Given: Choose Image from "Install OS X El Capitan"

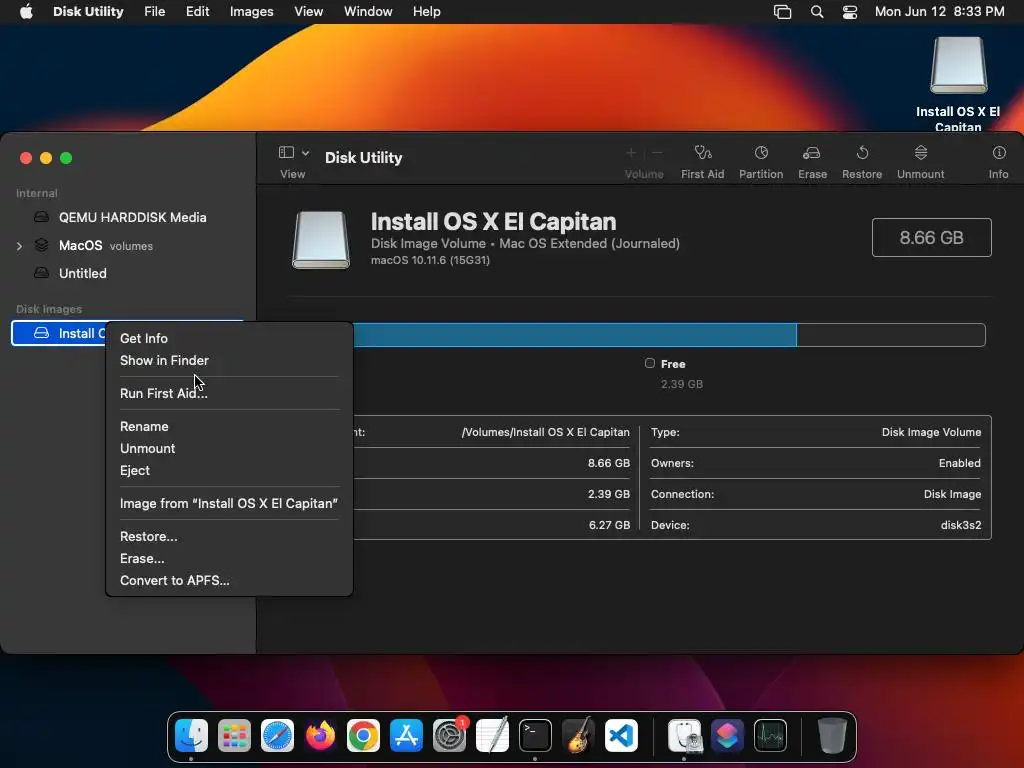Looking at the screenshot, I should pos(229,504).
